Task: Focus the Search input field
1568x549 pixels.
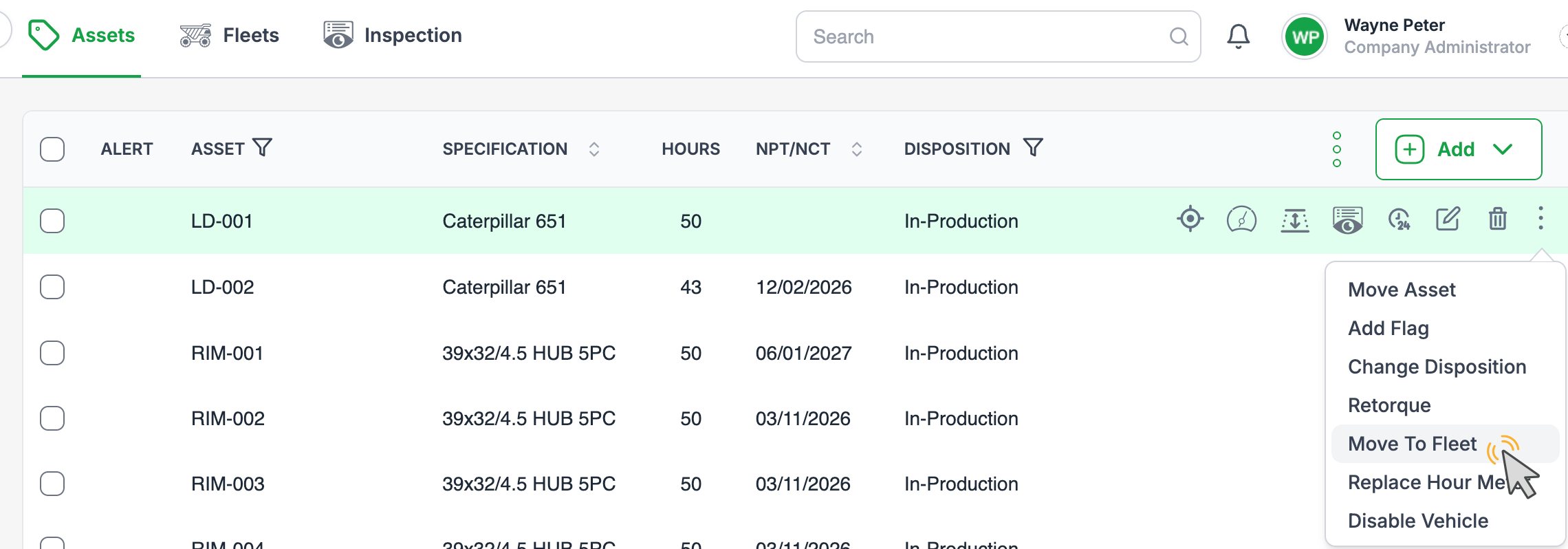Action: 998,36
